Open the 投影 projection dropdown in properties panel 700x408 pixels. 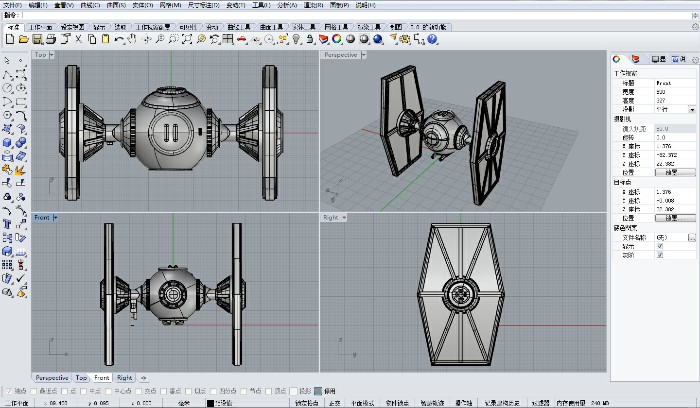(692, 109)
